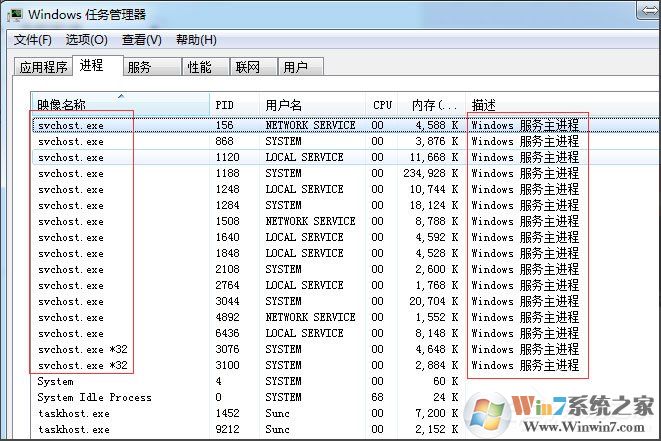Sort by PID column header
The height and width of the screenshot is (441, 661).
click(x=234, y=104)
